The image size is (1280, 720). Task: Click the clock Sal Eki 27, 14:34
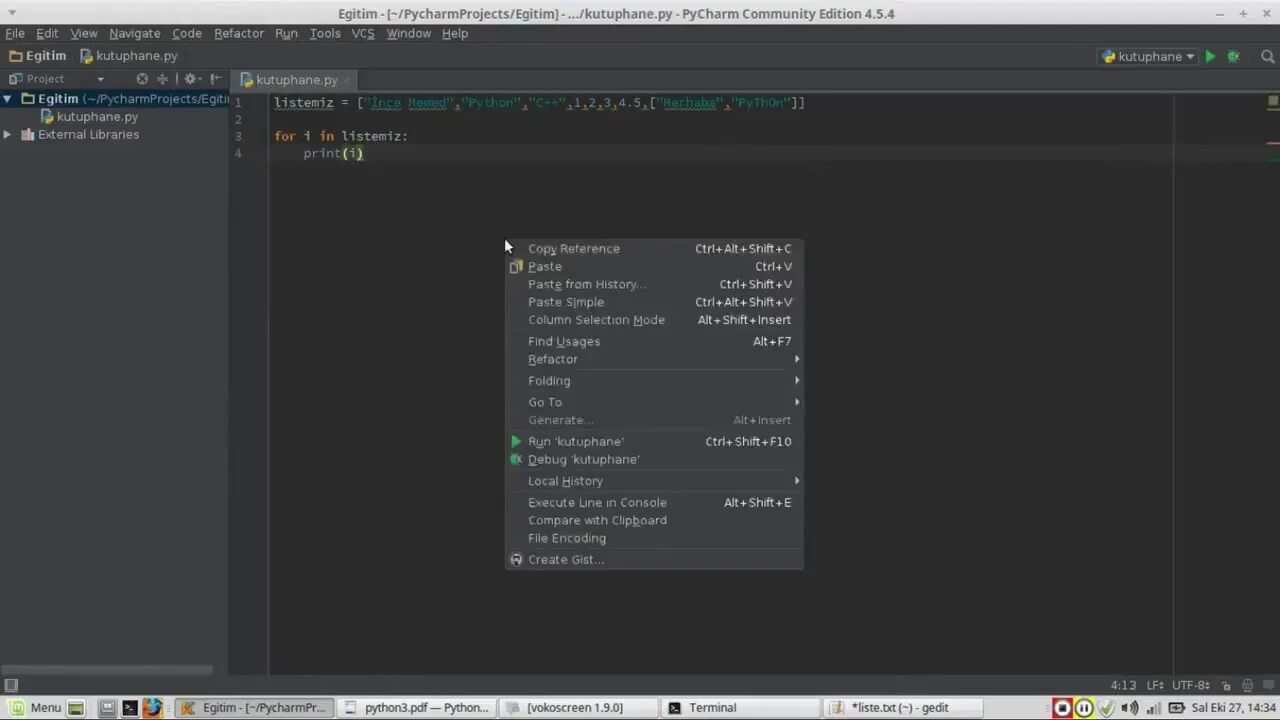click(1233, 708)
